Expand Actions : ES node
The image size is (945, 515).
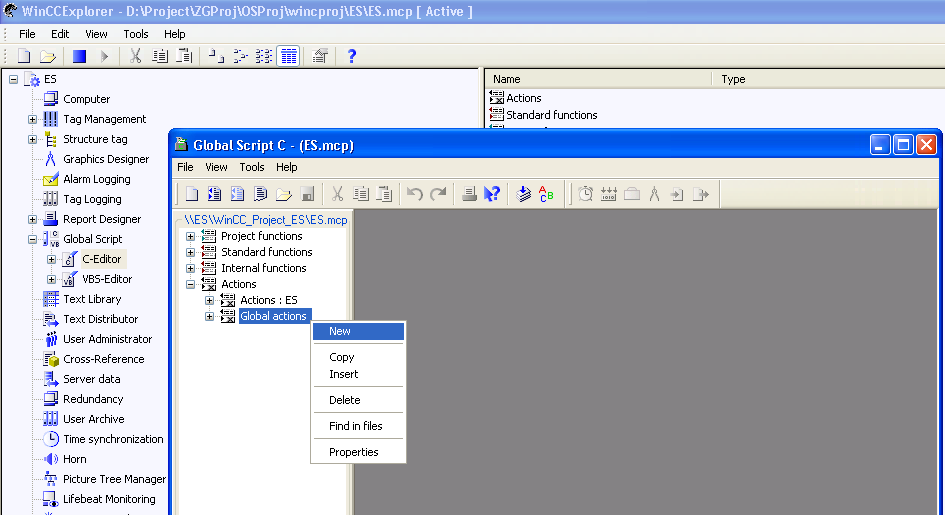210,300
